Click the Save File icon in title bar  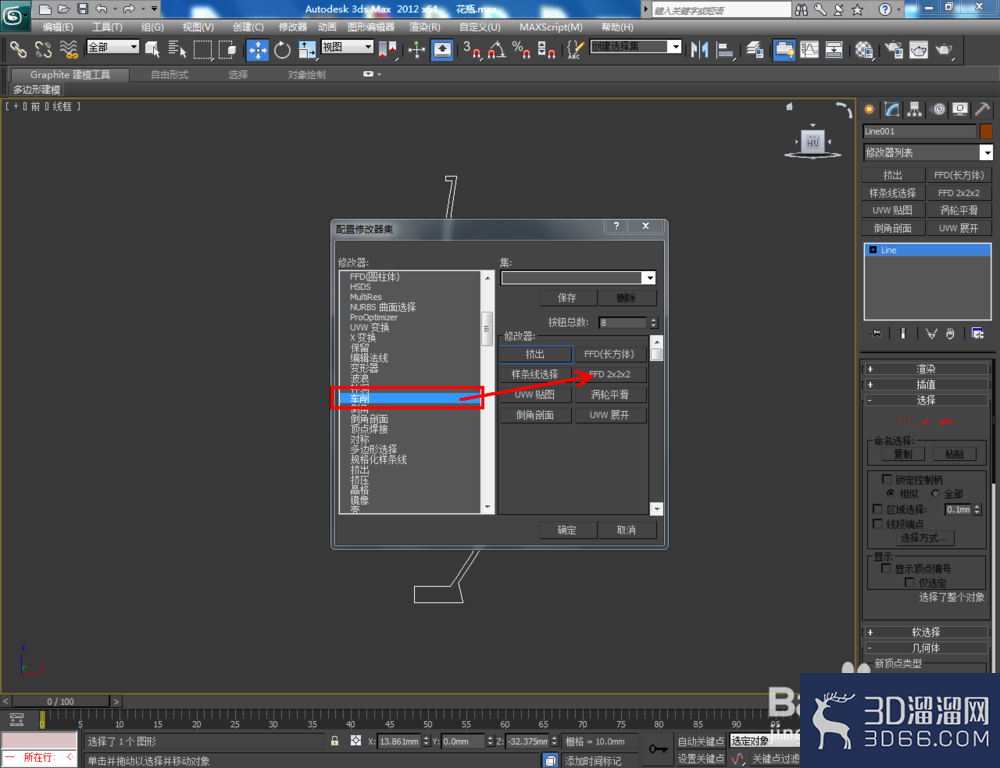82,8
